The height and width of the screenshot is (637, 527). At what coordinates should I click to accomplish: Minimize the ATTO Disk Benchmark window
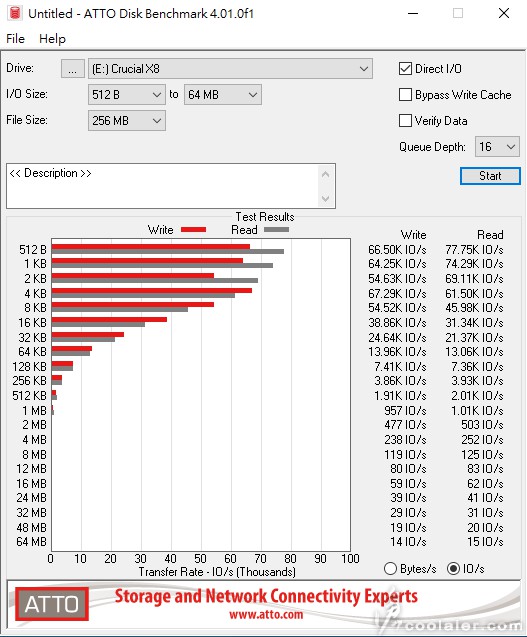[x=413, y=13]
